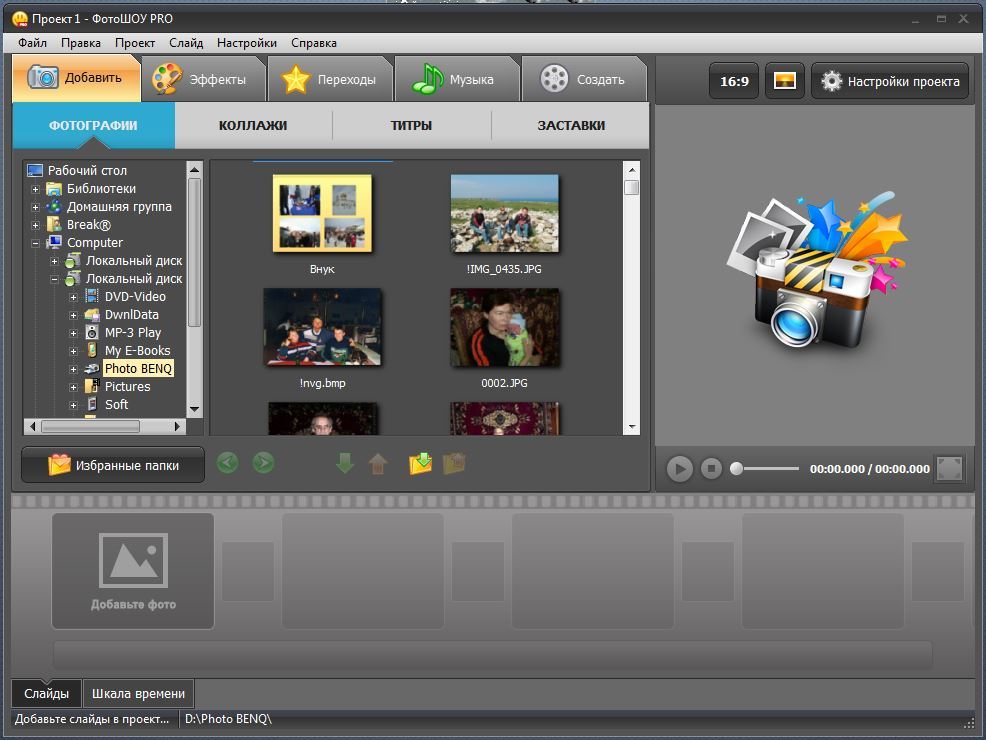Screen dimensions: 986x740
Task: Toggle the 16:9 aspect ratio button
Action: point(734,81)
